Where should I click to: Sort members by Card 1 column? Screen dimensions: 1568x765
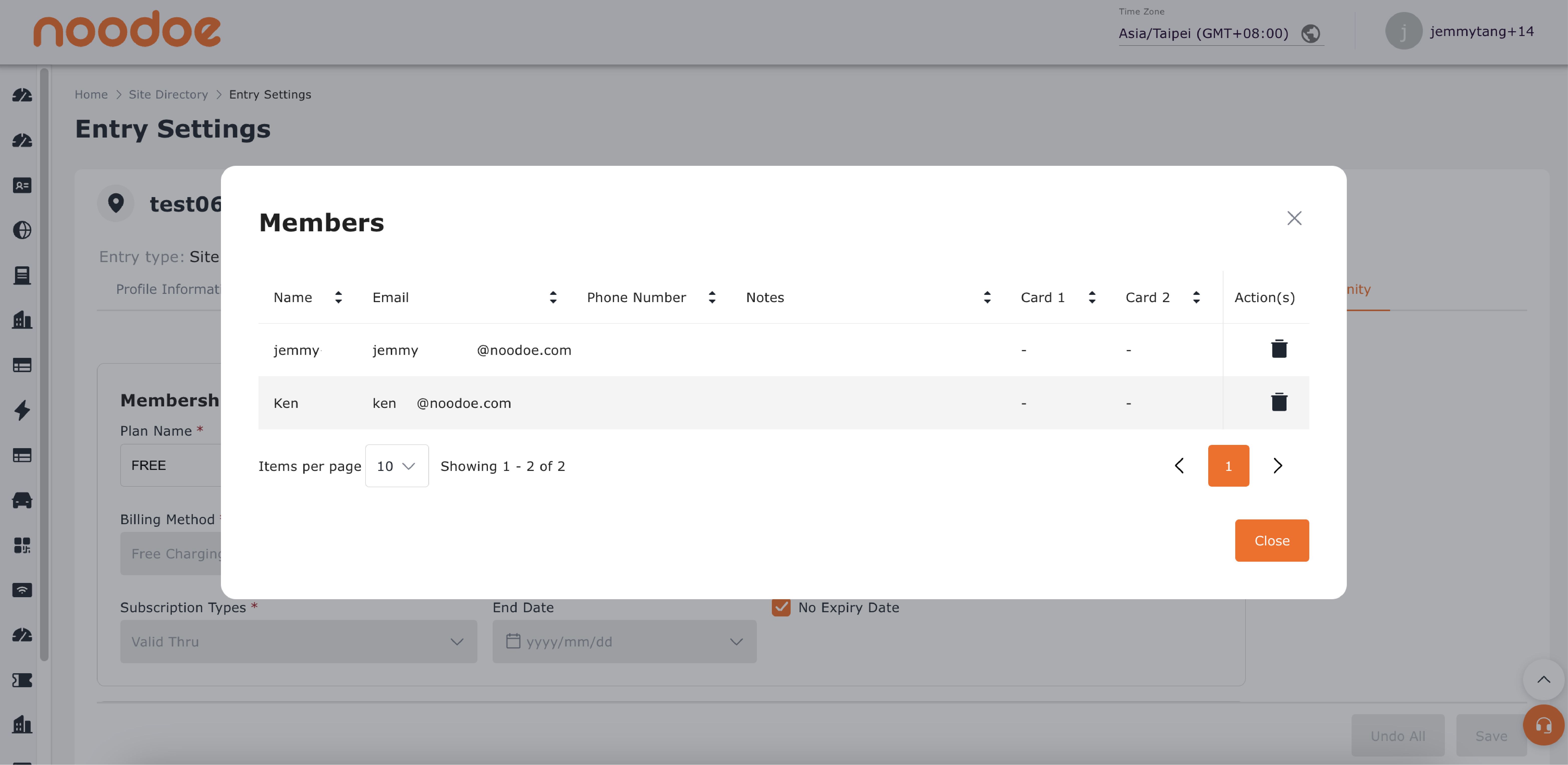click(1092, 298)
